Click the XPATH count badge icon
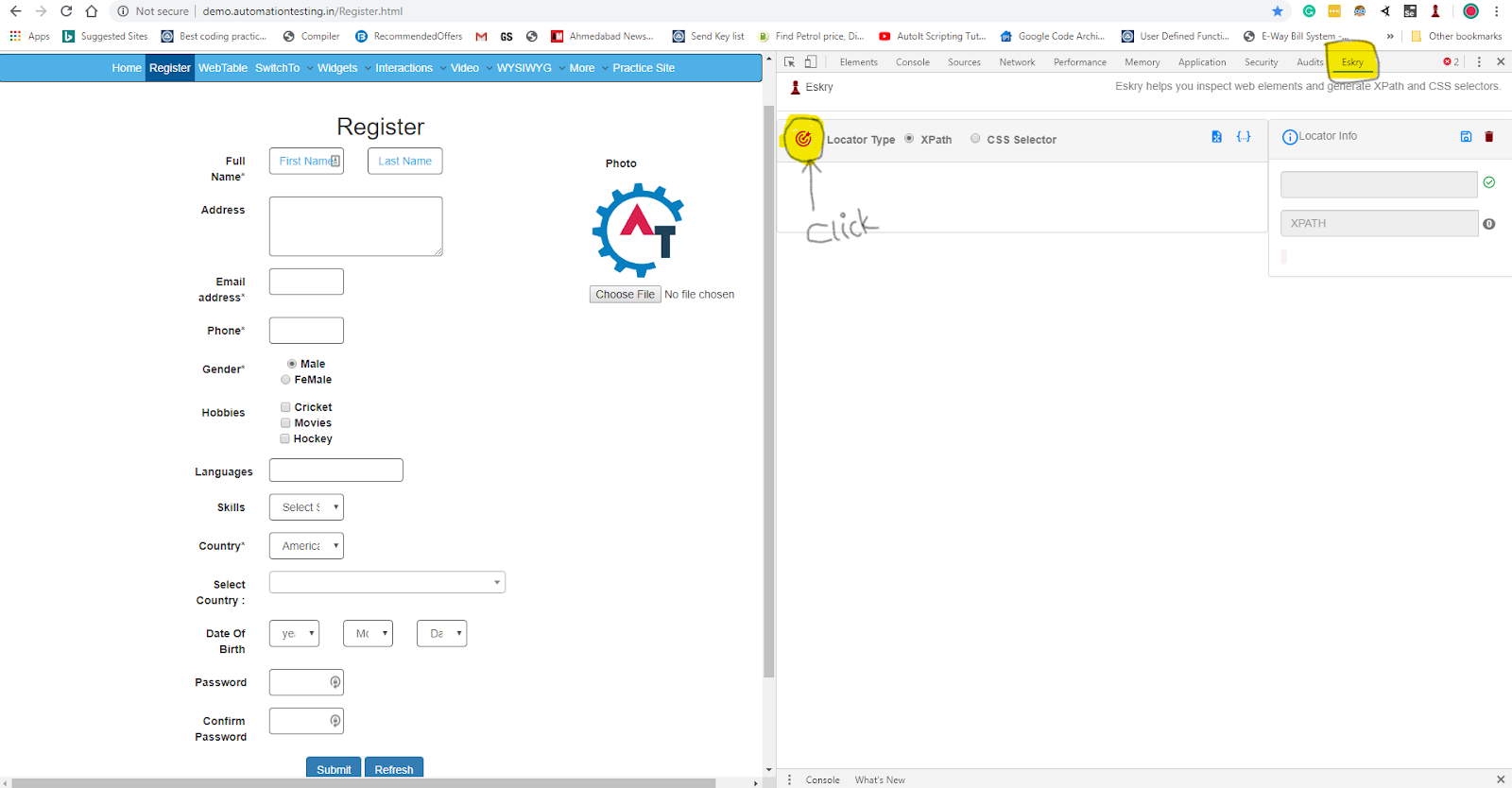The image size is (1512, 788). click(1489, 224)
